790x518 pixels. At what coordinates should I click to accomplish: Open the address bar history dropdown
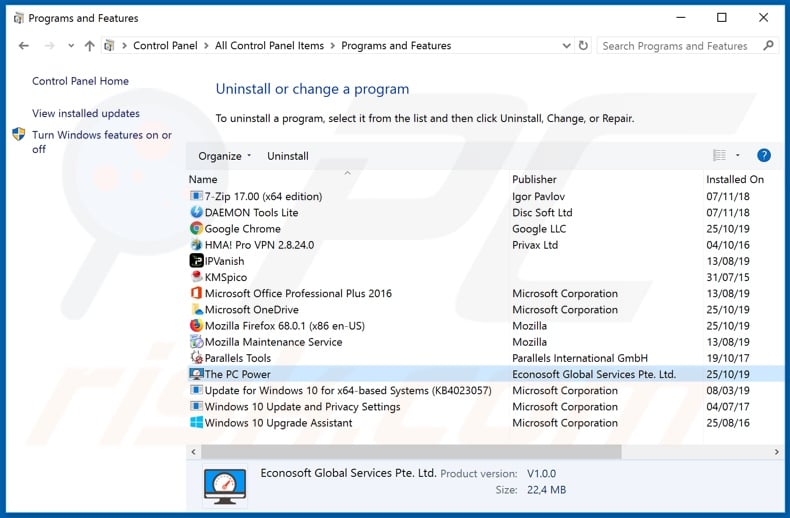(x=566, y=46)
